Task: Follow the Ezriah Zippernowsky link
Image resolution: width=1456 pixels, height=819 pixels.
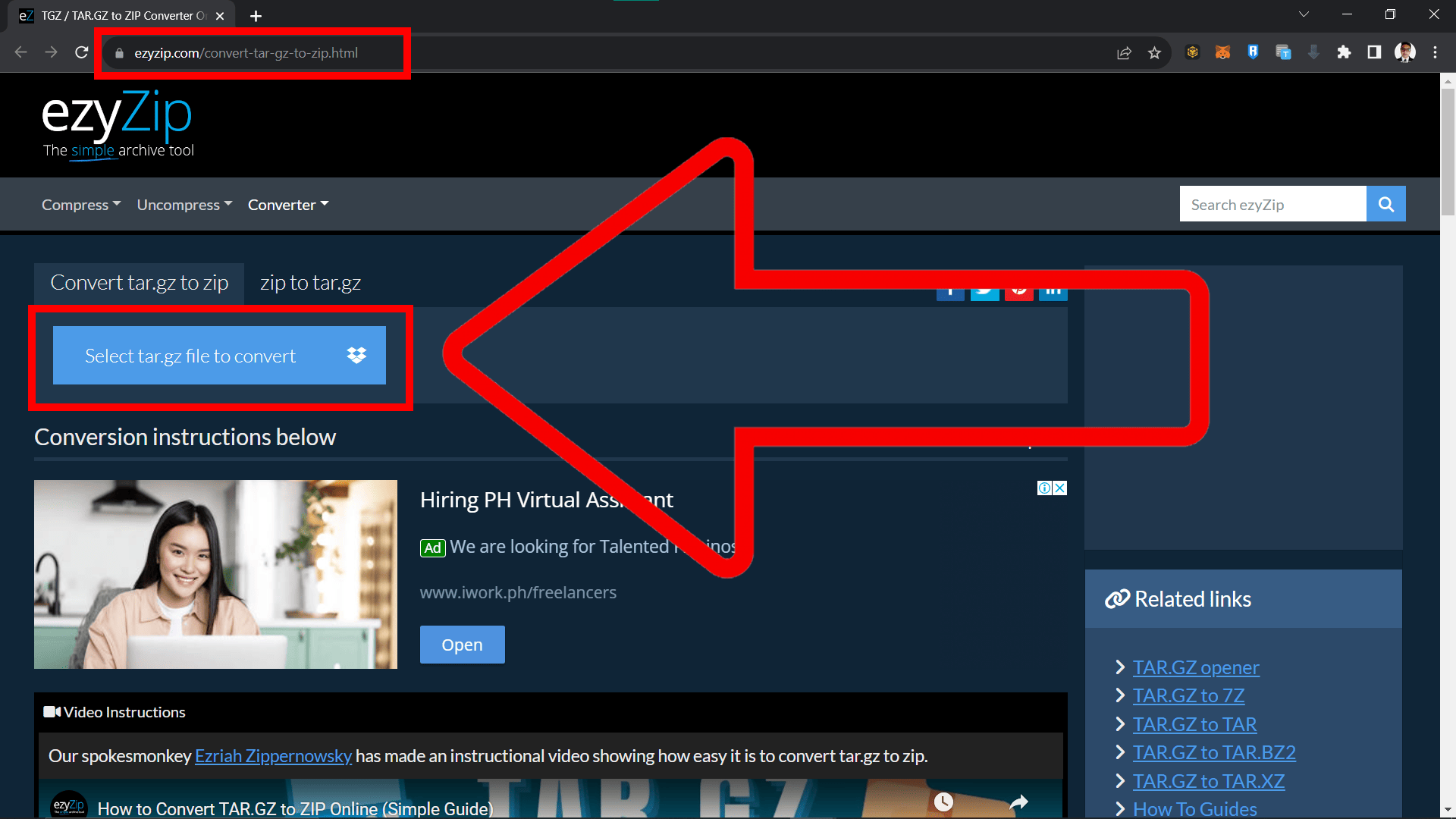Action: click(273, 755)
